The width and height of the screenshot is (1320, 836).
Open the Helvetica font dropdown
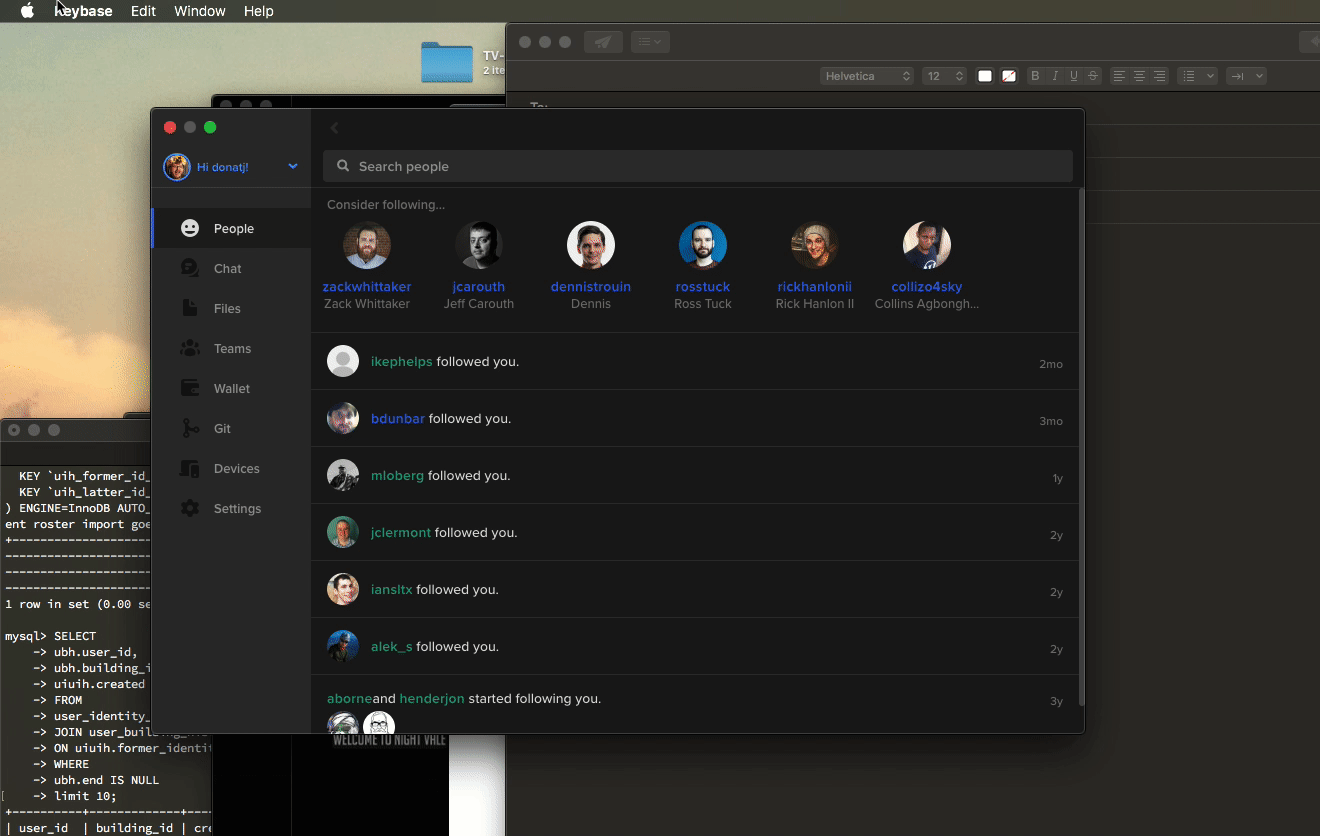click(867, 76)
